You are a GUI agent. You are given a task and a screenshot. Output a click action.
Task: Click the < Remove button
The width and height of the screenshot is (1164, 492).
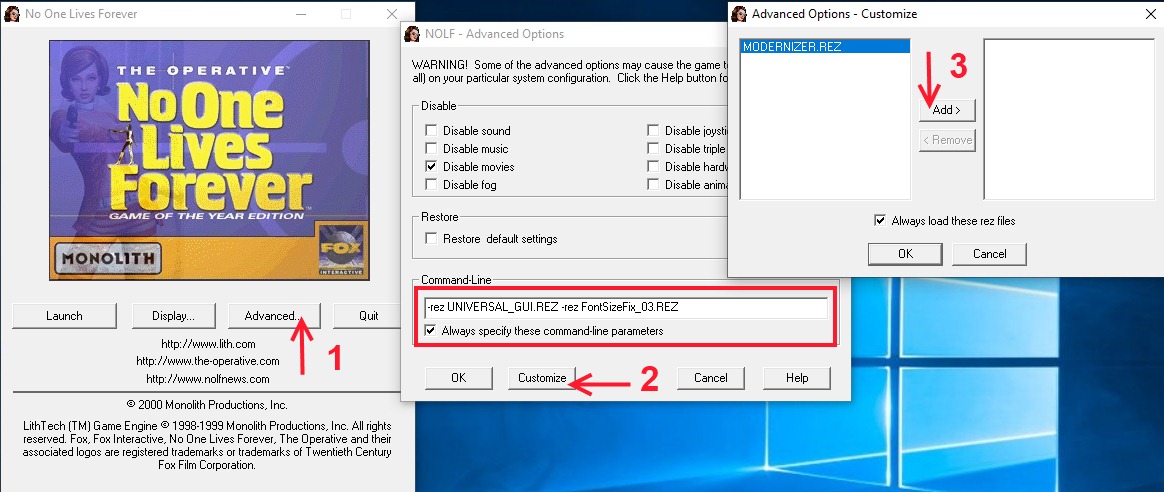(x=946, y=140)
